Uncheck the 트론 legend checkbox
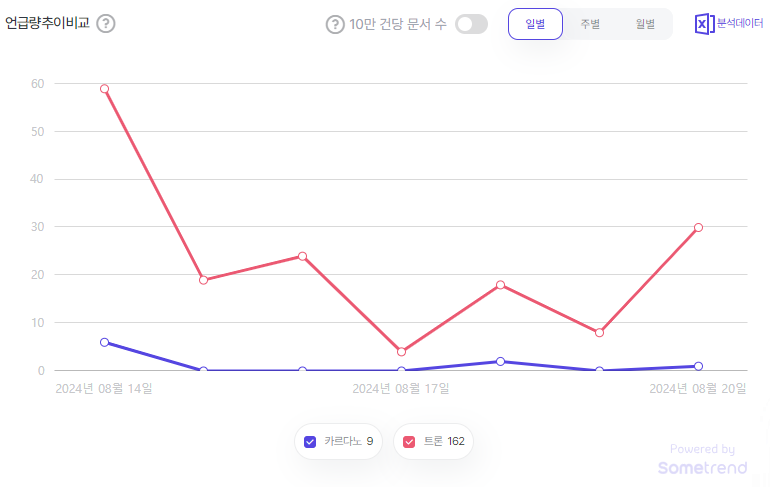The image size is (770, 487). pos(409,442)
